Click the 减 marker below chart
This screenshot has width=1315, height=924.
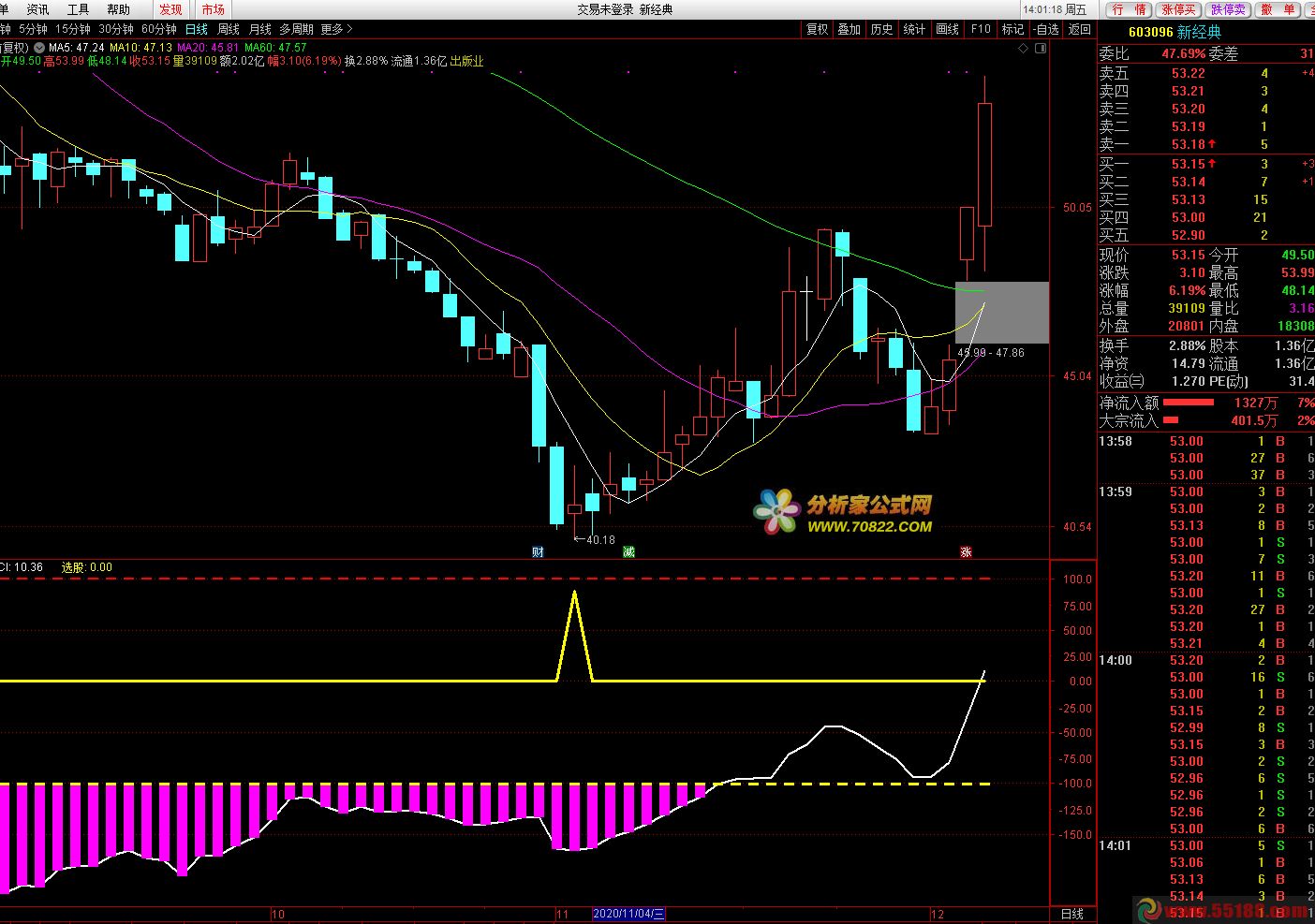(628, 551)
